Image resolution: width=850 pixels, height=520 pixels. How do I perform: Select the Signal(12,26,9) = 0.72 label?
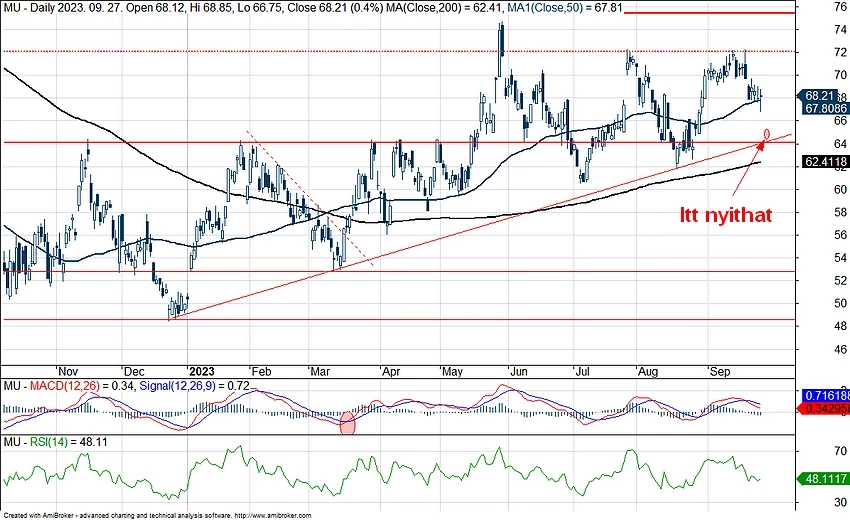pos(195,386)
